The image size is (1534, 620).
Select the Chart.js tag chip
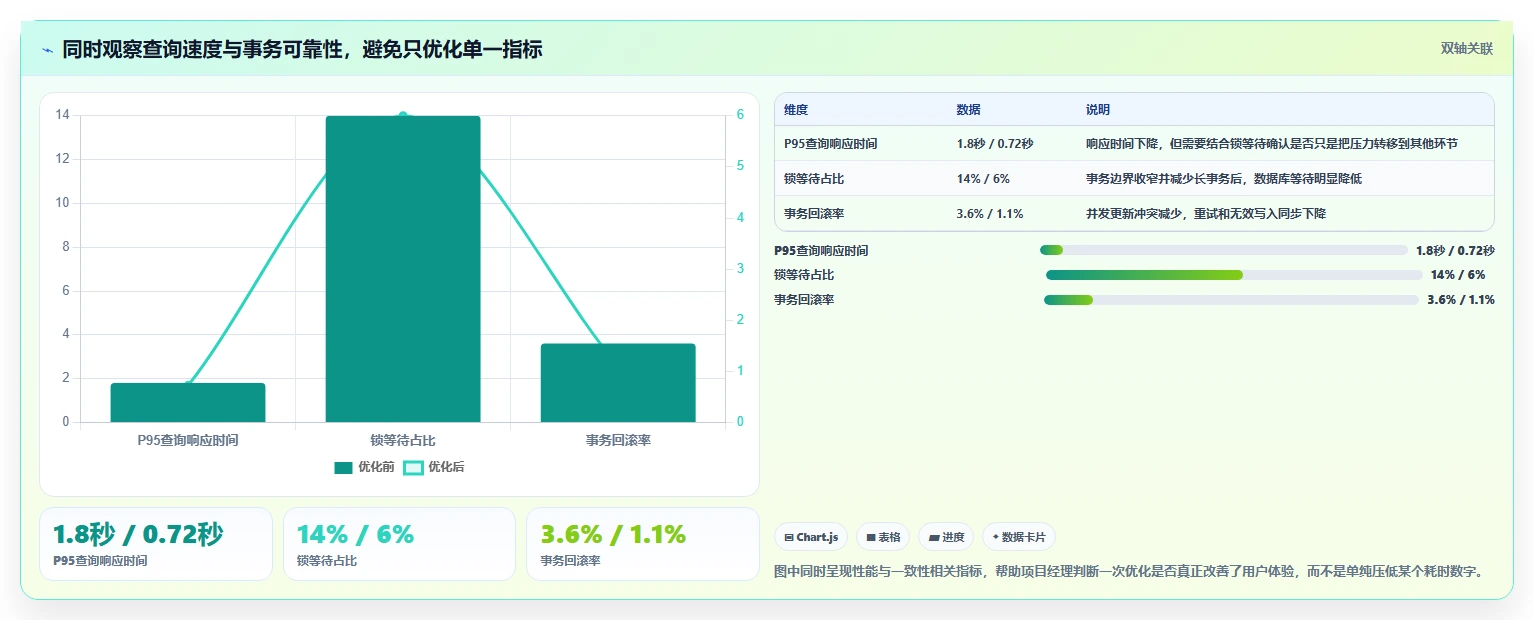point(811,537)
